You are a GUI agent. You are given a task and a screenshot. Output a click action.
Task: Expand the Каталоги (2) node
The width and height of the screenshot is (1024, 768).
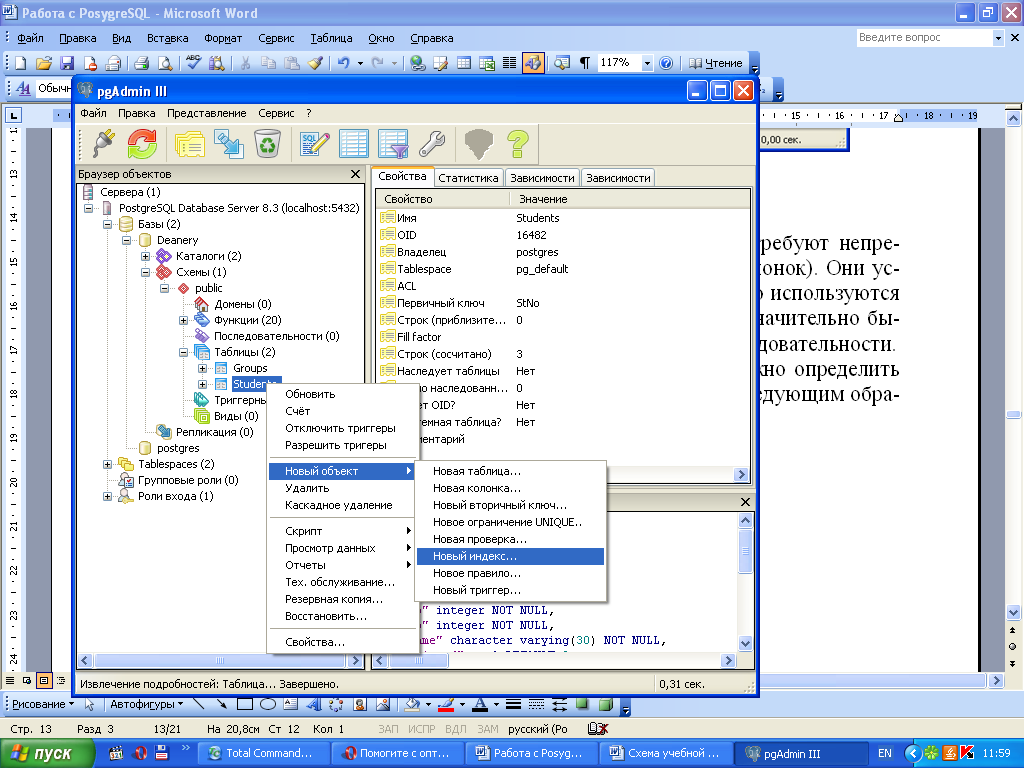point(145,256)
